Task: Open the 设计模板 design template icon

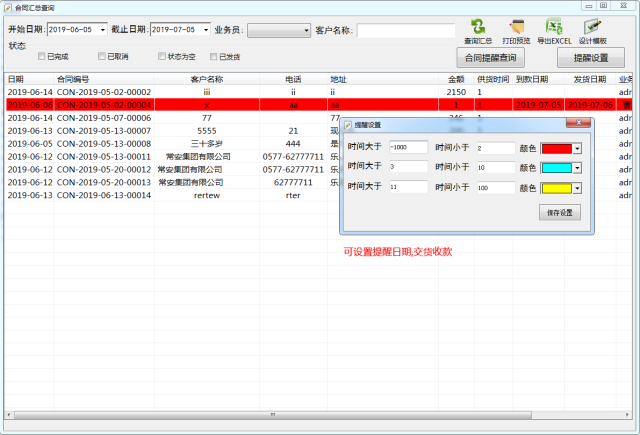Action: tap(593, 30)
